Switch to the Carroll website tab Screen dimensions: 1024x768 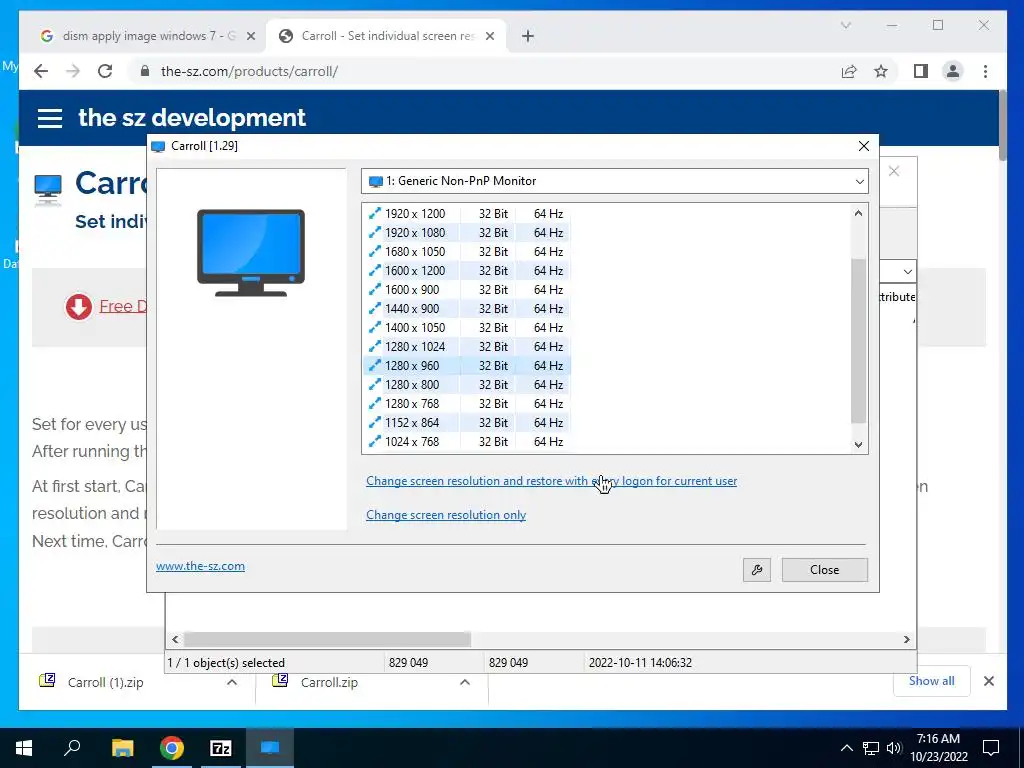pyautogui.click(x=387, y=36)
